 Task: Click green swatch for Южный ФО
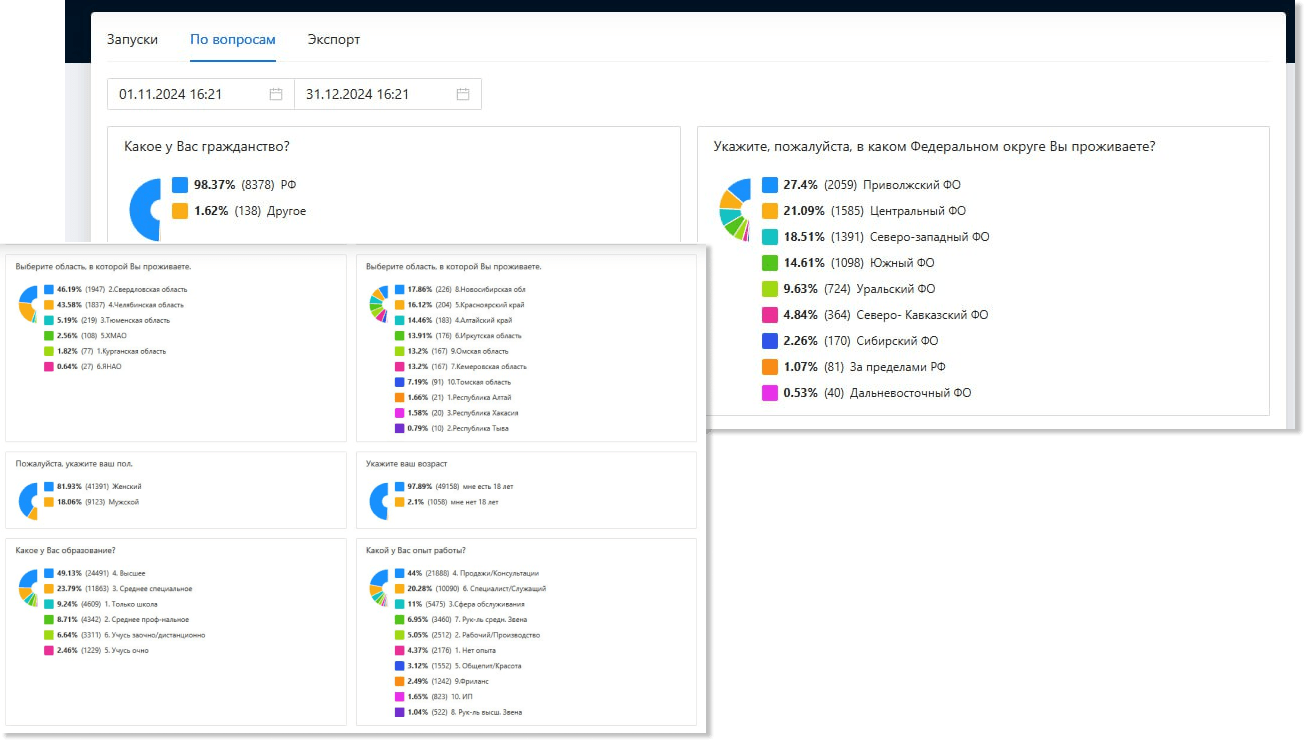(x=770, y=263)
